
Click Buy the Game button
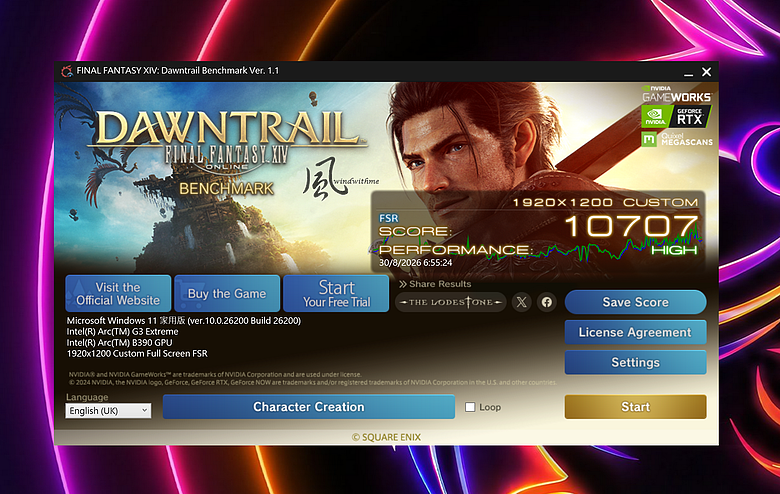coord(227,294)
